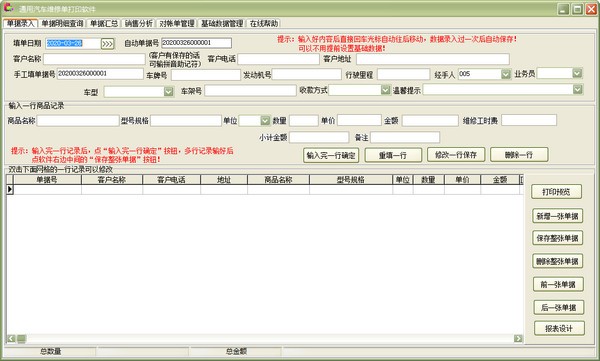
Task: Click the 单据号 column header
Action: [47, 180]
